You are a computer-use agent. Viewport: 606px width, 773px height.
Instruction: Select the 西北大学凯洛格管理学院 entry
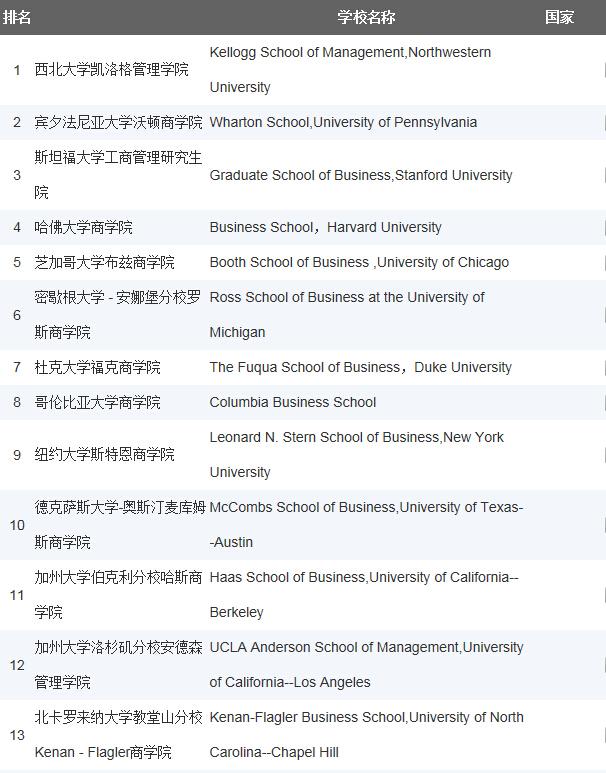pos(111,70)
